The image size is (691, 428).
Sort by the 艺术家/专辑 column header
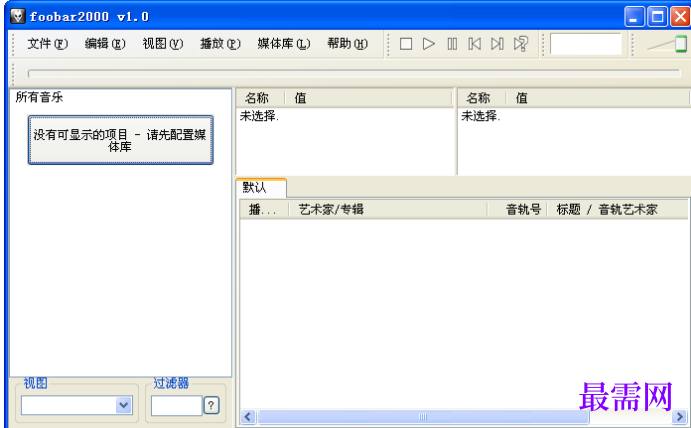pyautogui.click(x=388, y=210)
